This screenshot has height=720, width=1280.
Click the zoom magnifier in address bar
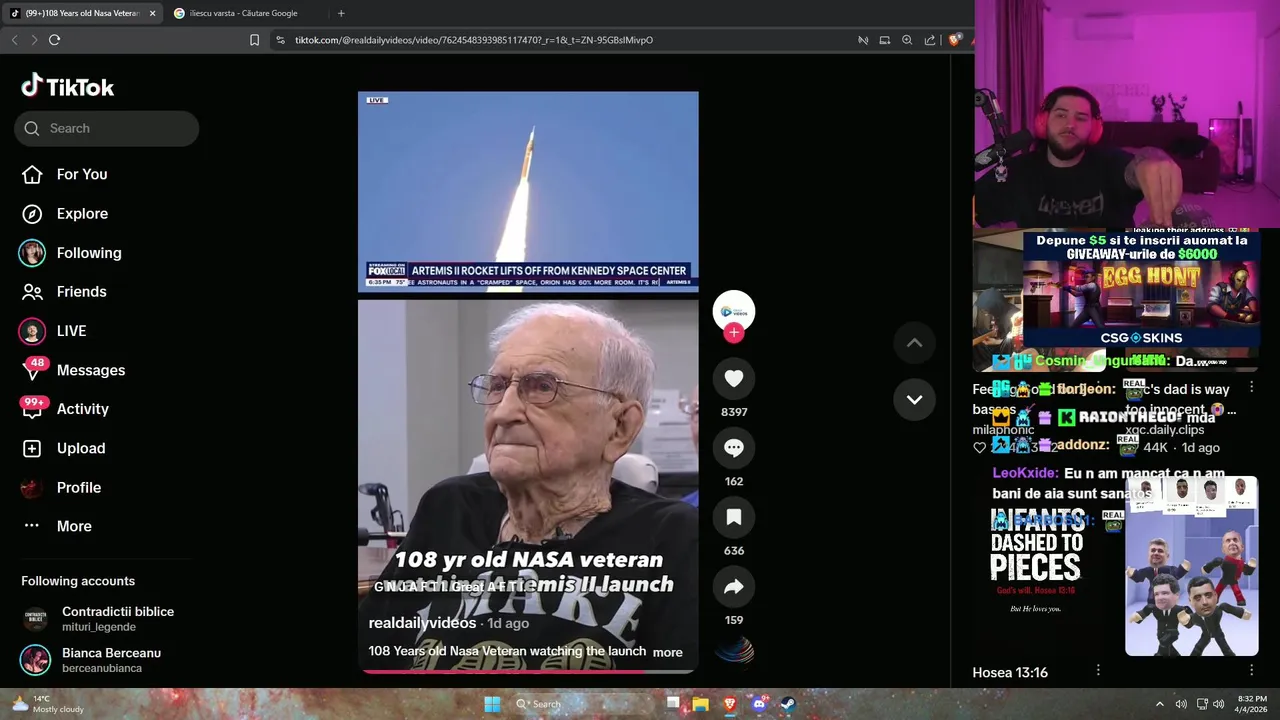(x=907, y=40)
